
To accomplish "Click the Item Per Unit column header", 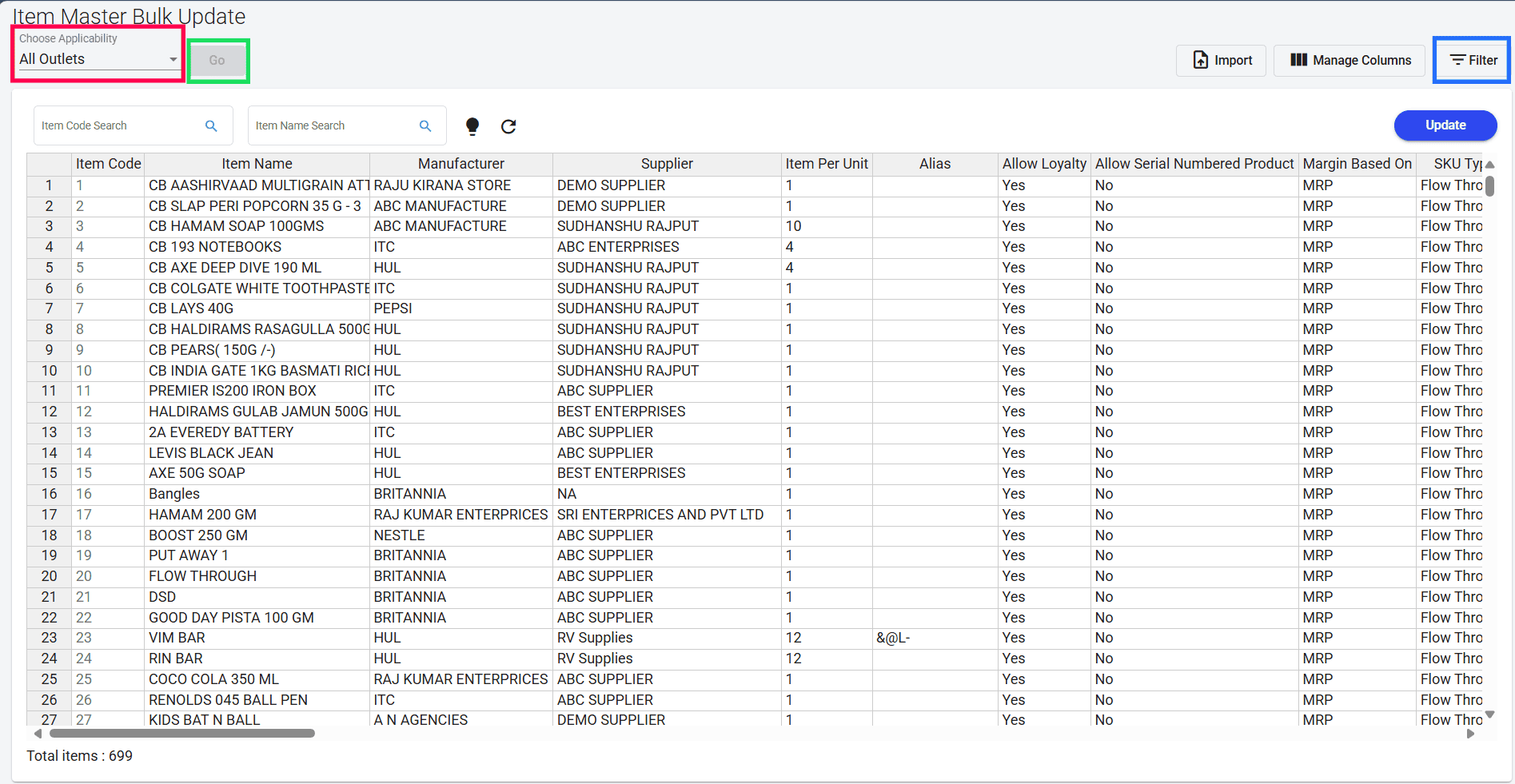I will [x=827, y=164].
